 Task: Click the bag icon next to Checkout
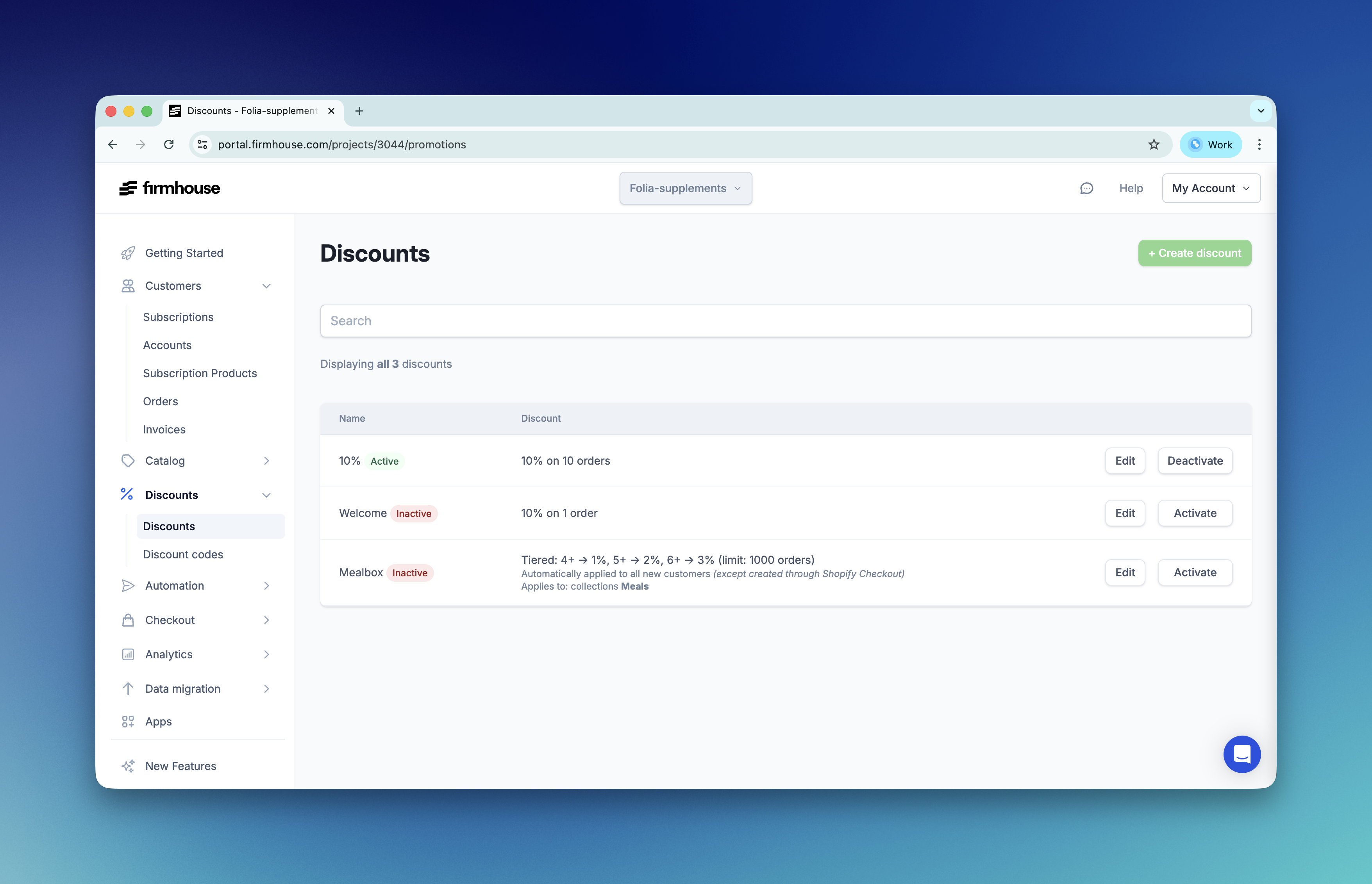pos(127,620)
